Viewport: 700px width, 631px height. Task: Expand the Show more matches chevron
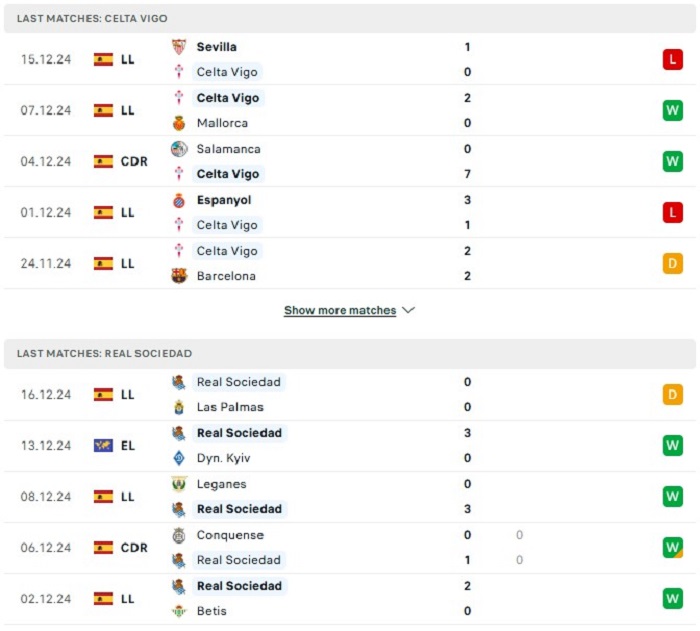pos(408,310)
